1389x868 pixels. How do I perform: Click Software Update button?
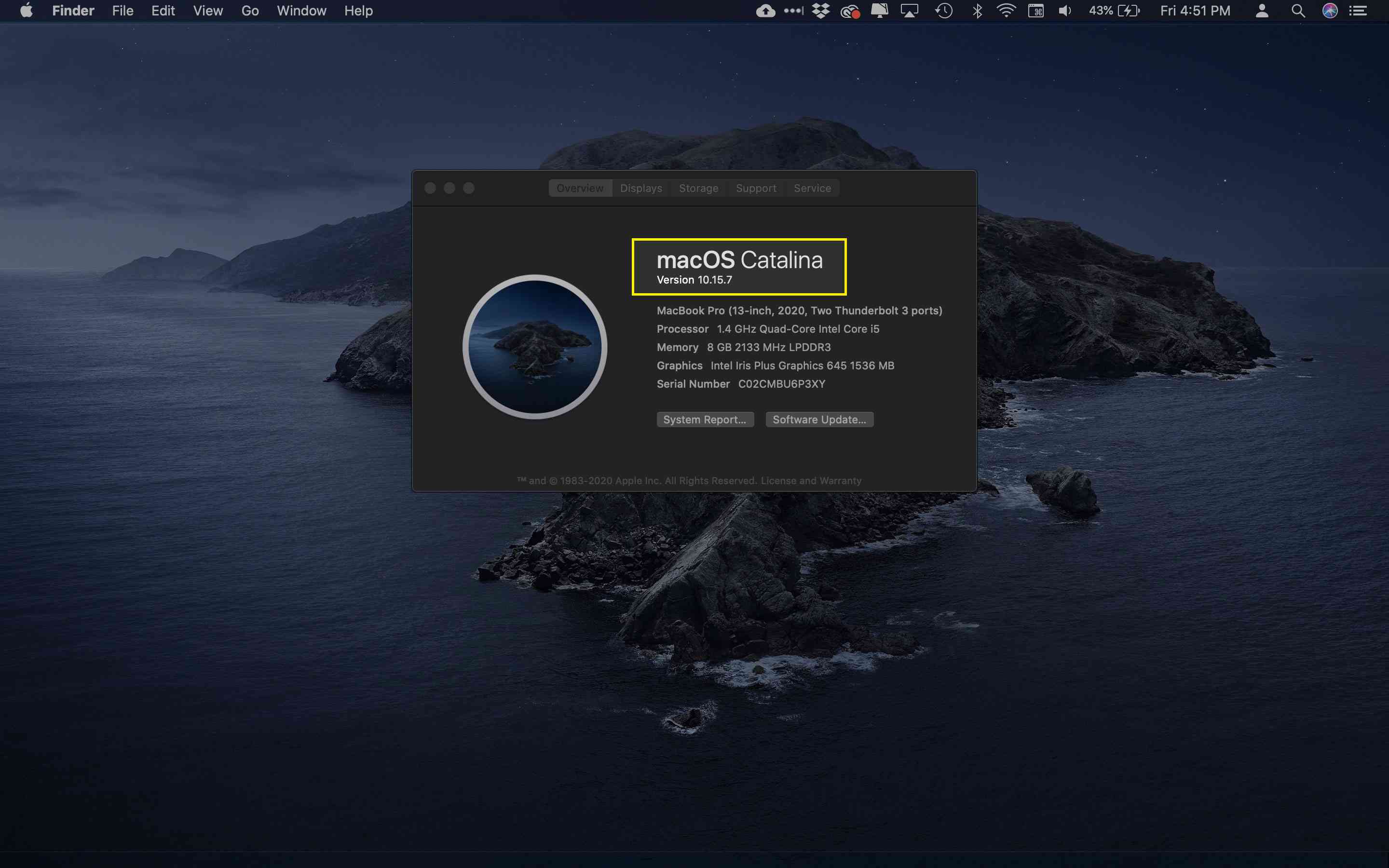820,419
